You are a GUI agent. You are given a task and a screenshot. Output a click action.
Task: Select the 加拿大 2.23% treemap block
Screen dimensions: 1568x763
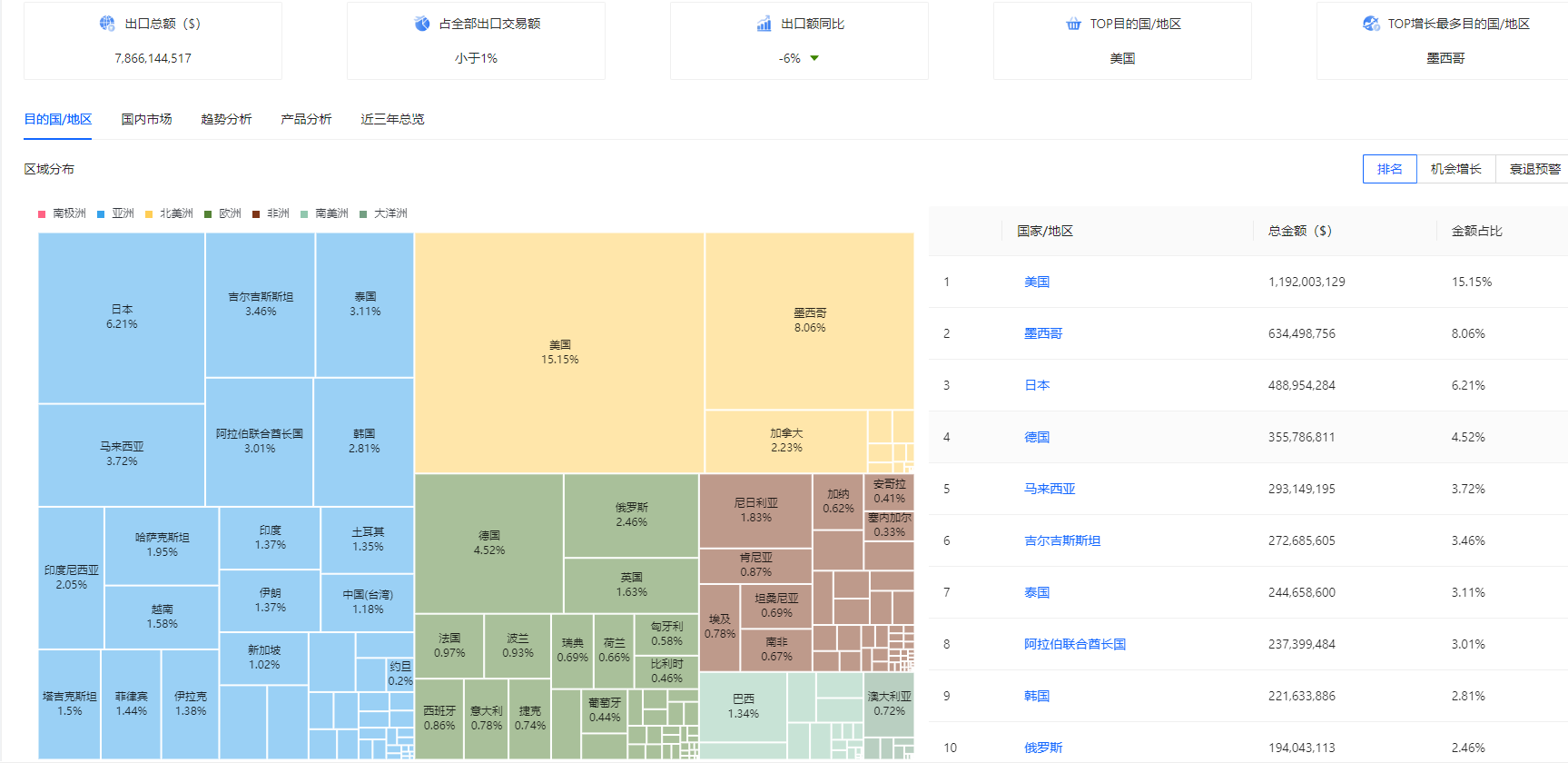click(786, 441)
